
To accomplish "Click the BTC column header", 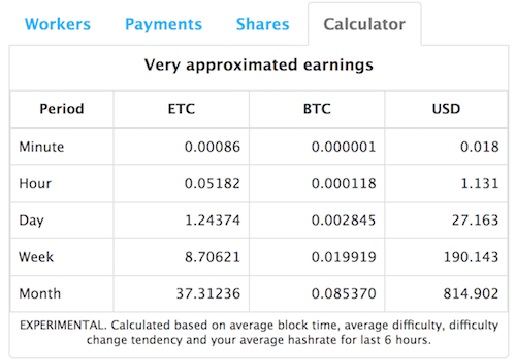I will (x=317, y=109).
